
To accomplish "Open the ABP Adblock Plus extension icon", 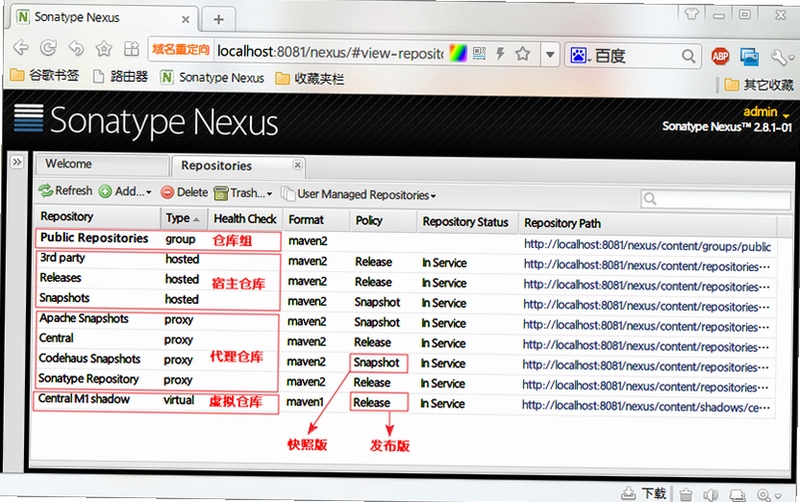I will pos(720,56).
